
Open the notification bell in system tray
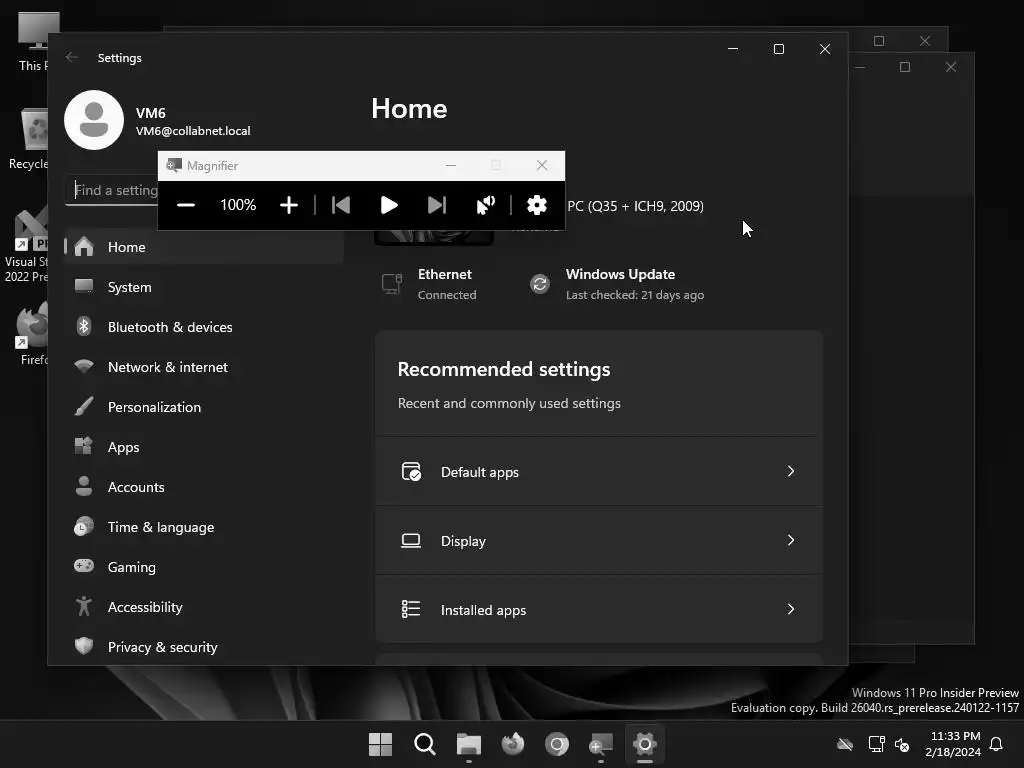pyautogui.click(x=996, y=744)
